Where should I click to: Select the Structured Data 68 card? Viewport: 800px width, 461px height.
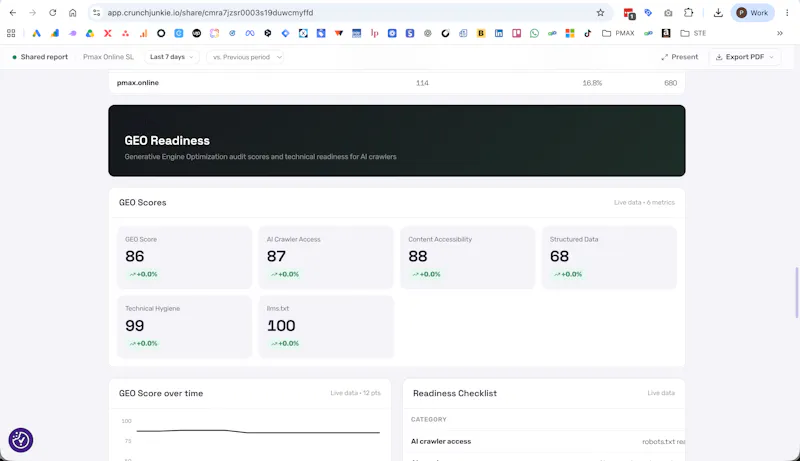pos(609,258)
